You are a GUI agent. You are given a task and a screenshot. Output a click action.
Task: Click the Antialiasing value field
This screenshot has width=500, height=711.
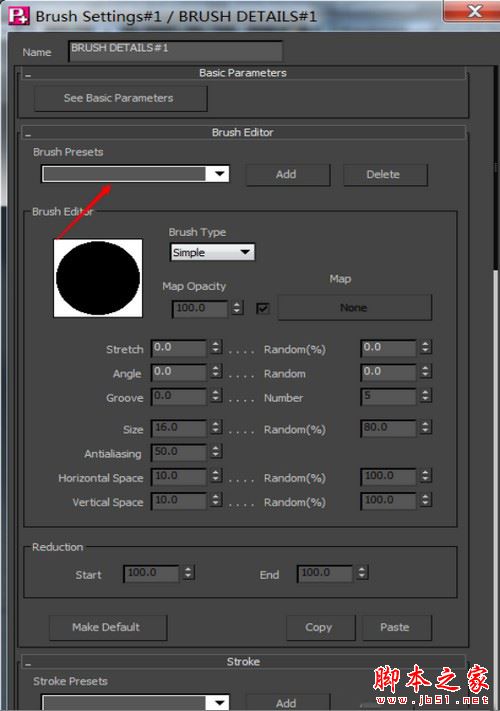tap(179, 453)
